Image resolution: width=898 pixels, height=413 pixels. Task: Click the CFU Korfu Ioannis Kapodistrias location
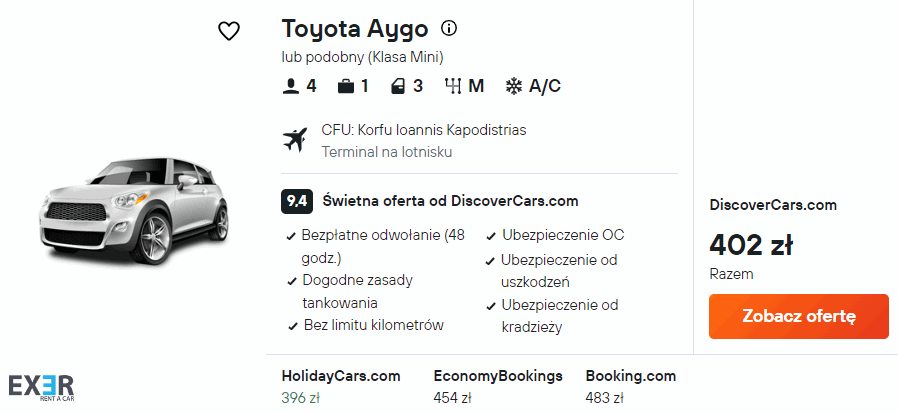click(x=423, y=130)
